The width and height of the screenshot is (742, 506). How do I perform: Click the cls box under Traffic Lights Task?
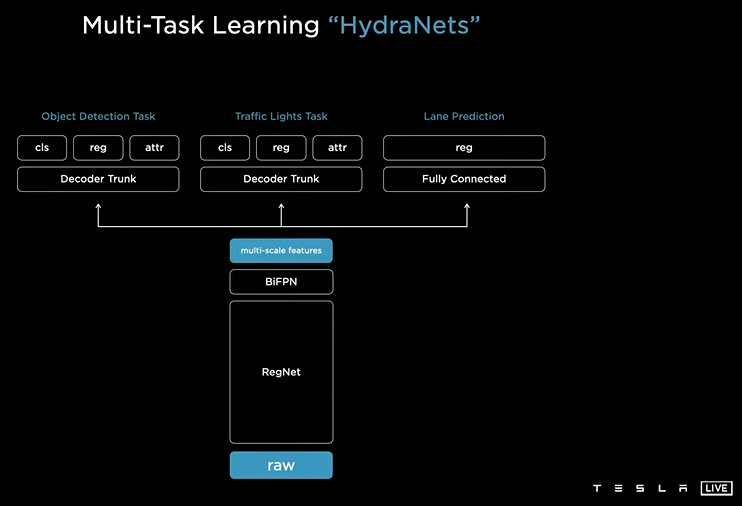(225, 148)
